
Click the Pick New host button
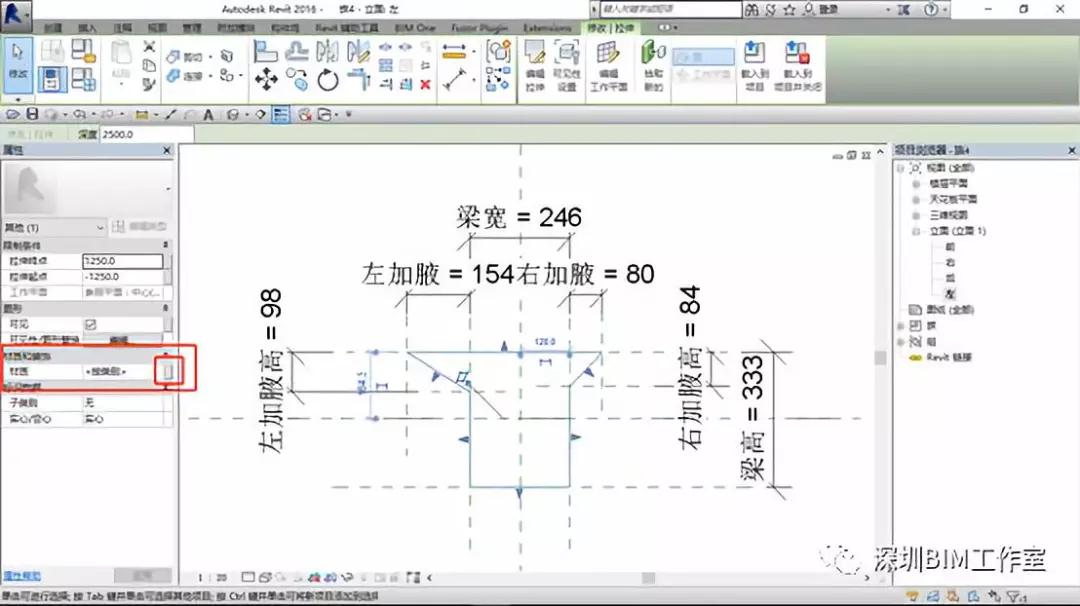point(653,65)
